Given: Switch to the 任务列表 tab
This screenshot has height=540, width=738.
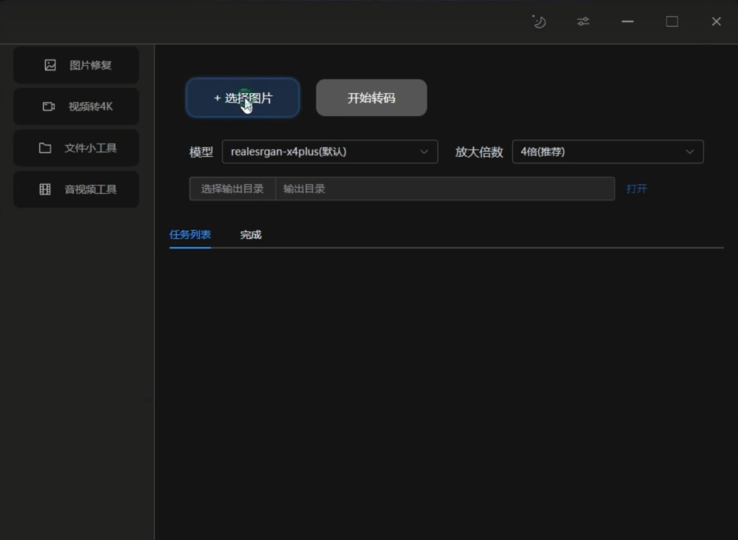Looking at the screenshot, I should (x=190, y=235).
